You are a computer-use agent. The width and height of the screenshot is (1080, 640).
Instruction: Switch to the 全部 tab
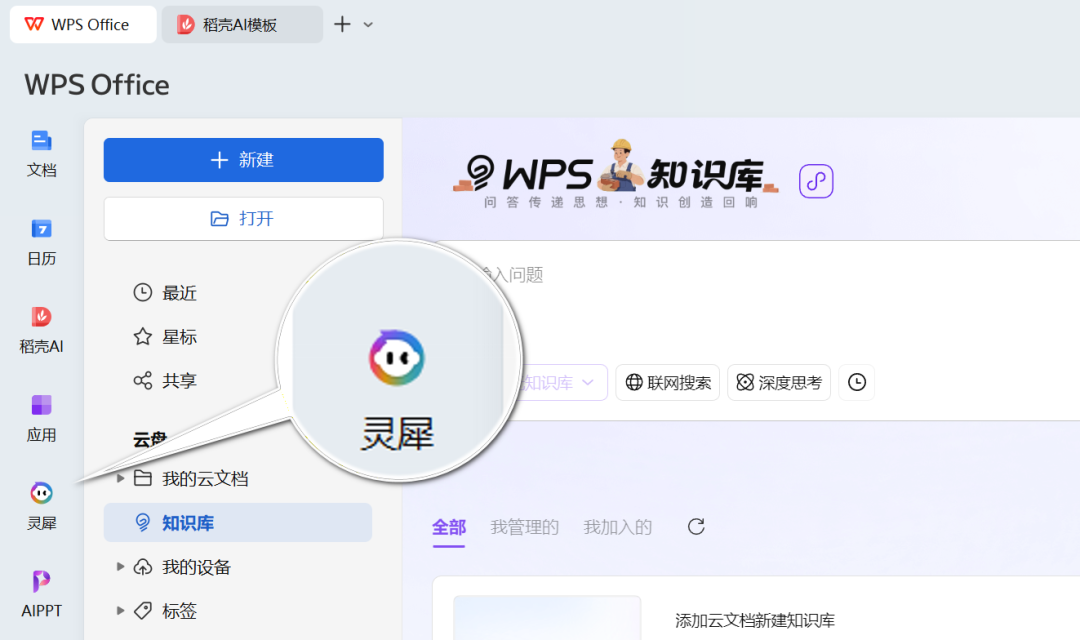coord(449,528)
